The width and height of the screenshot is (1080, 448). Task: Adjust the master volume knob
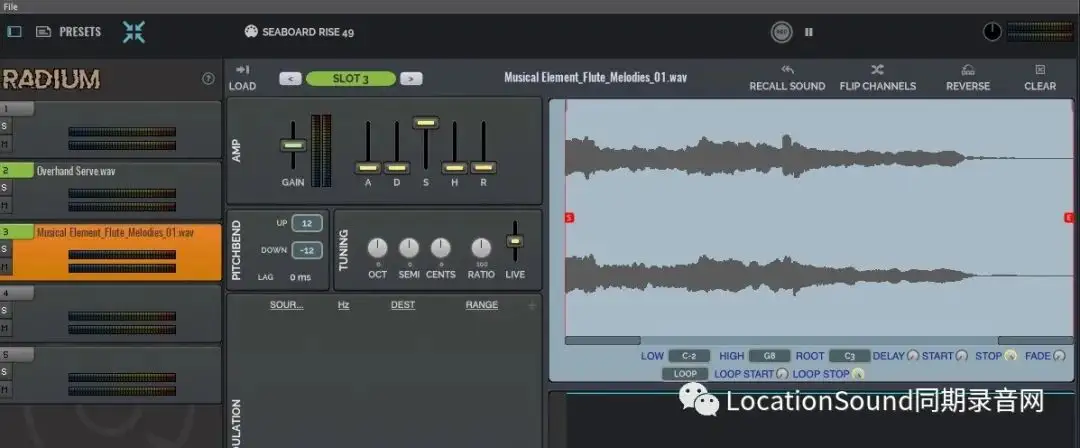992,32
